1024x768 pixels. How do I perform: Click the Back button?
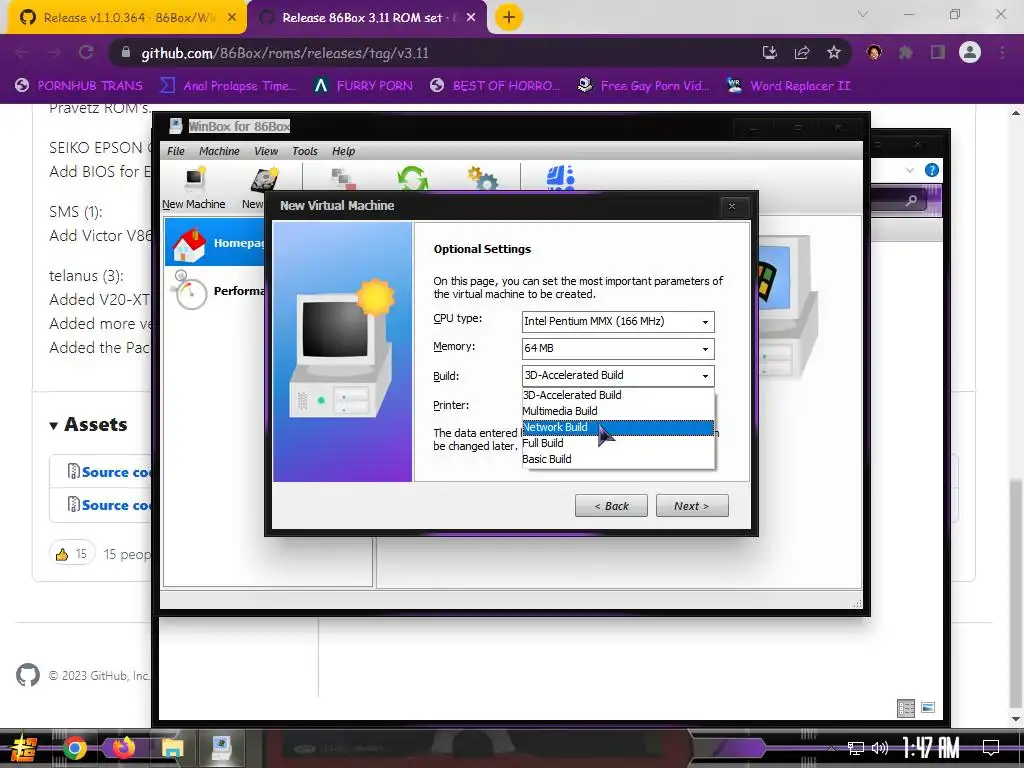(x=611, y=506)
